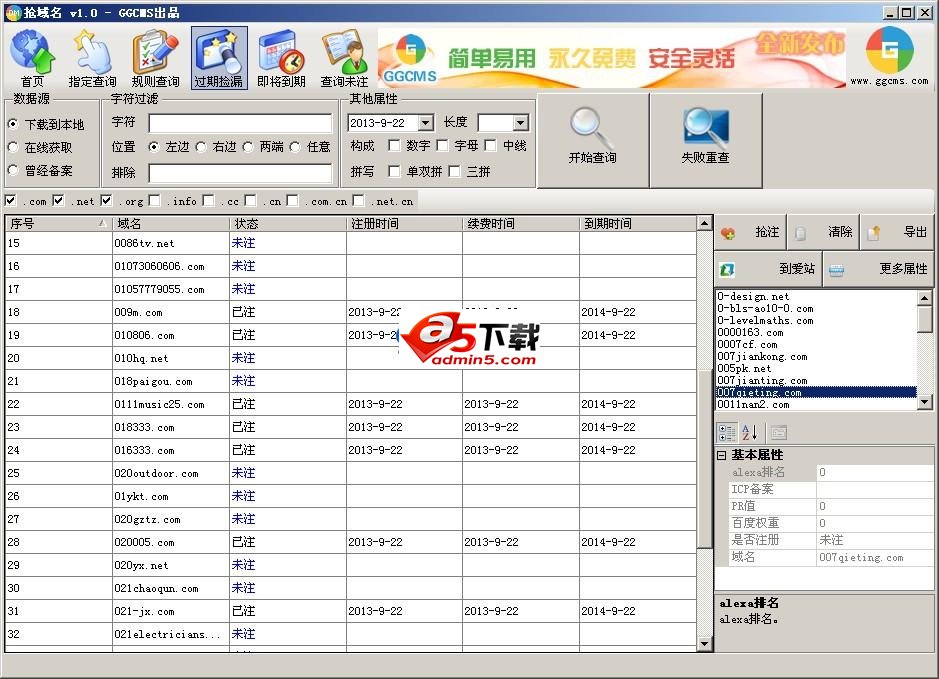Click the 排除 exclude input field
939x679 pixels.
240,174
